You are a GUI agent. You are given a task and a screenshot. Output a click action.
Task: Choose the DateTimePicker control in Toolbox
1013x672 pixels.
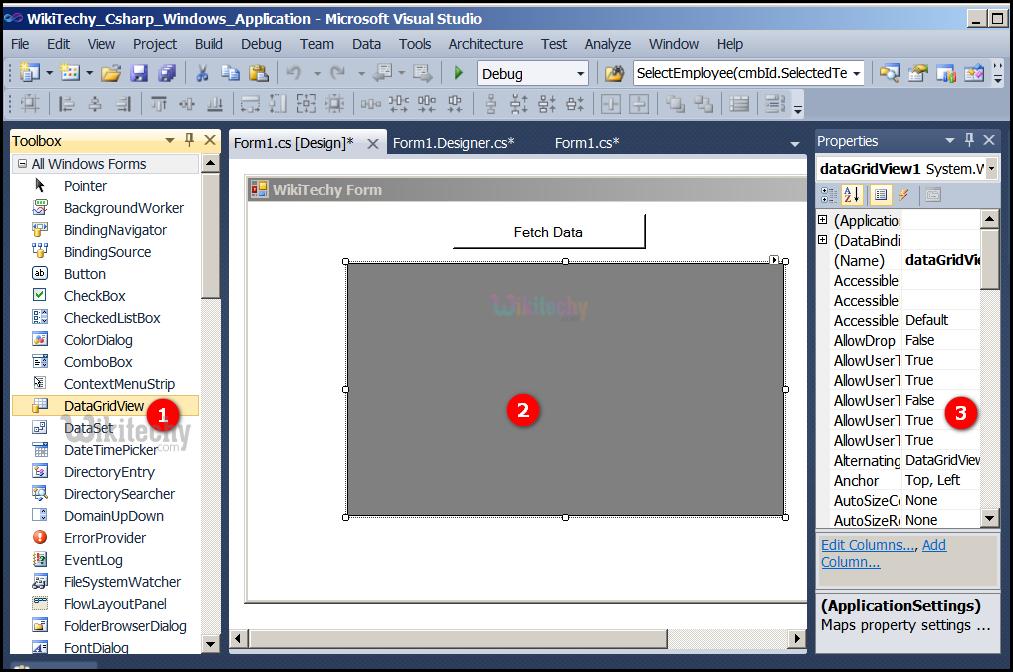pos(110,450)
